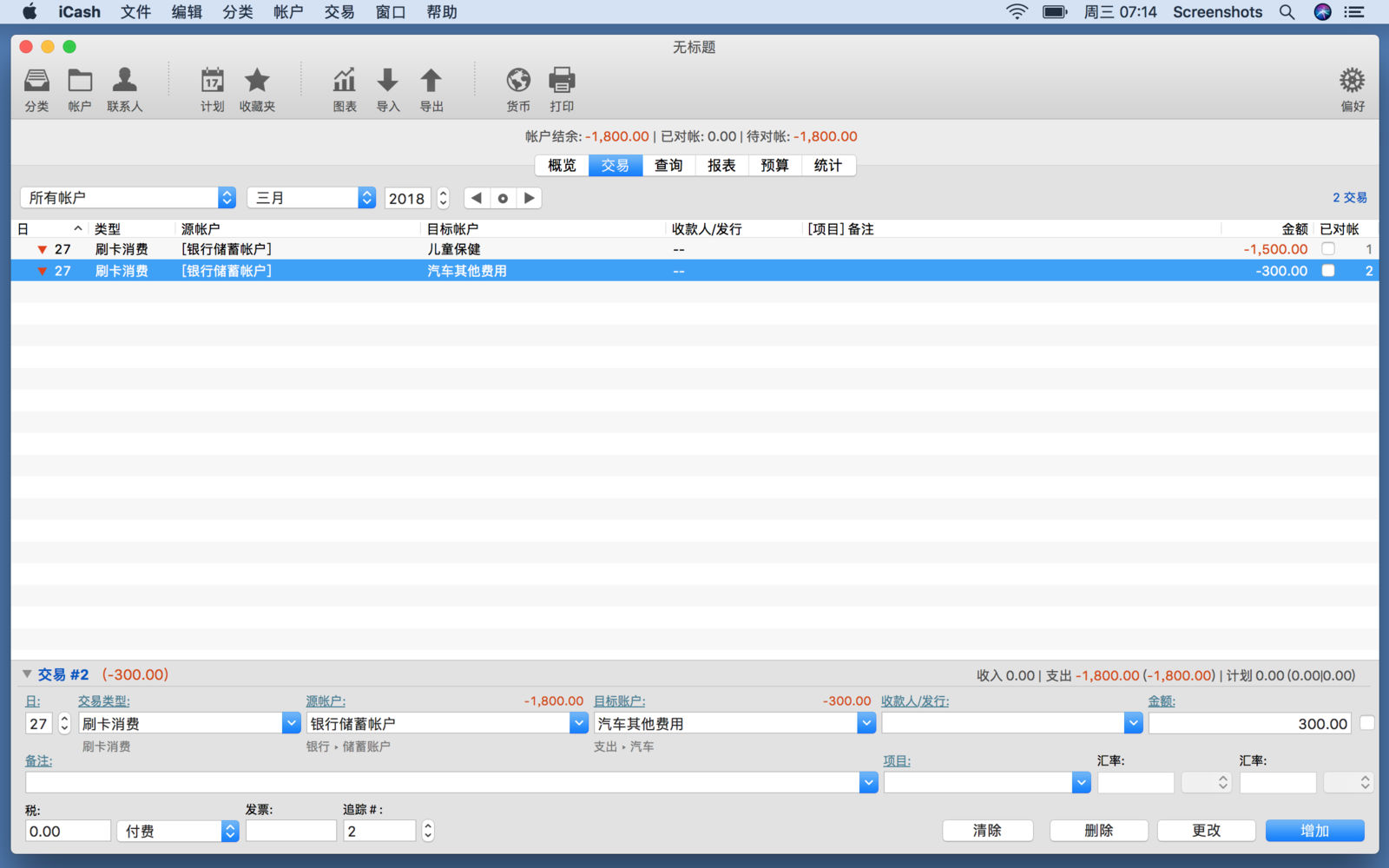The image size is (1389, 868).
Task: Click the Wi-Fi status icon
Action: (1017, 12)
